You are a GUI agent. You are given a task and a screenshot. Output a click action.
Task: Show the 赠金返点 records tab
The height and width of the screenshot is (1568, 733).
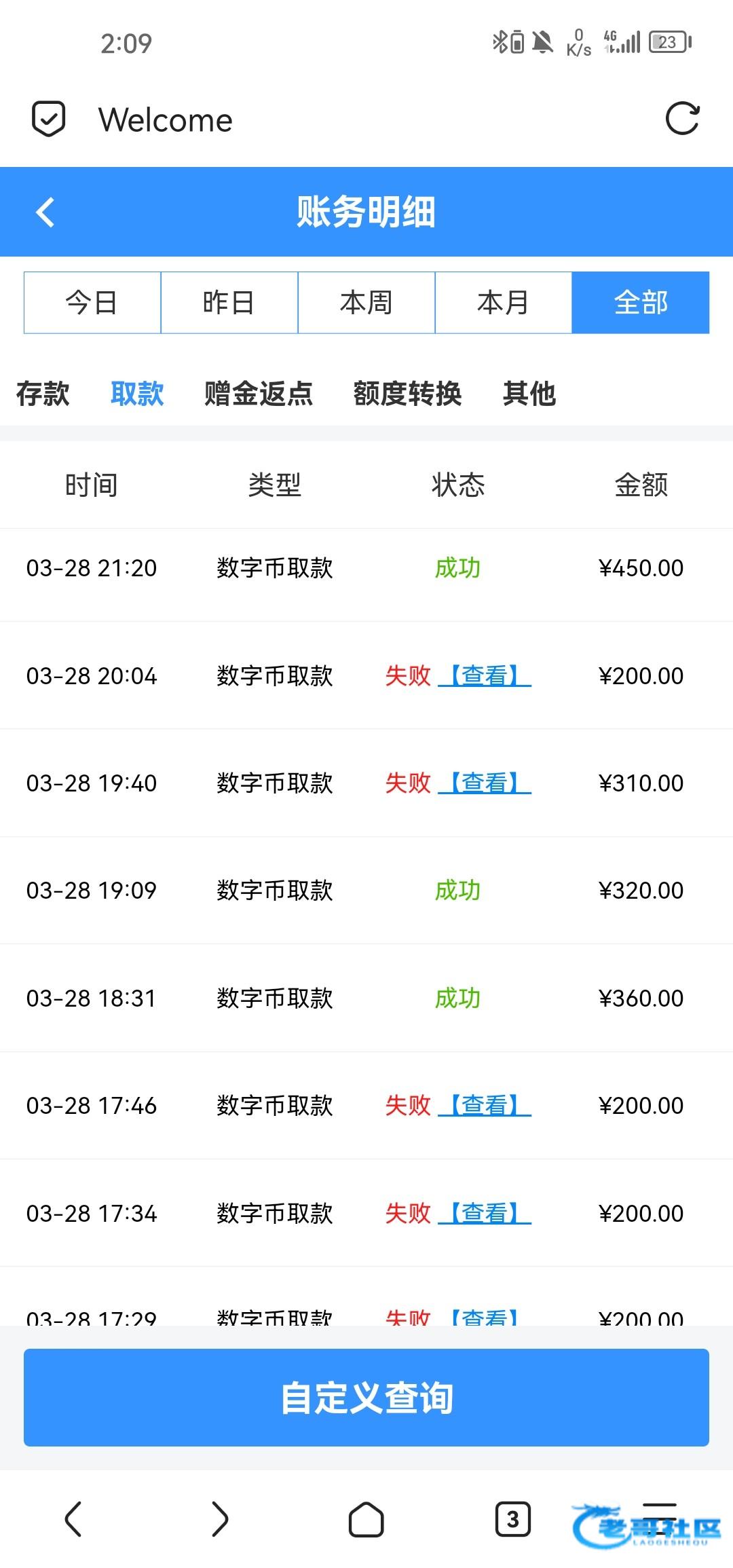[x=259, y=394]
